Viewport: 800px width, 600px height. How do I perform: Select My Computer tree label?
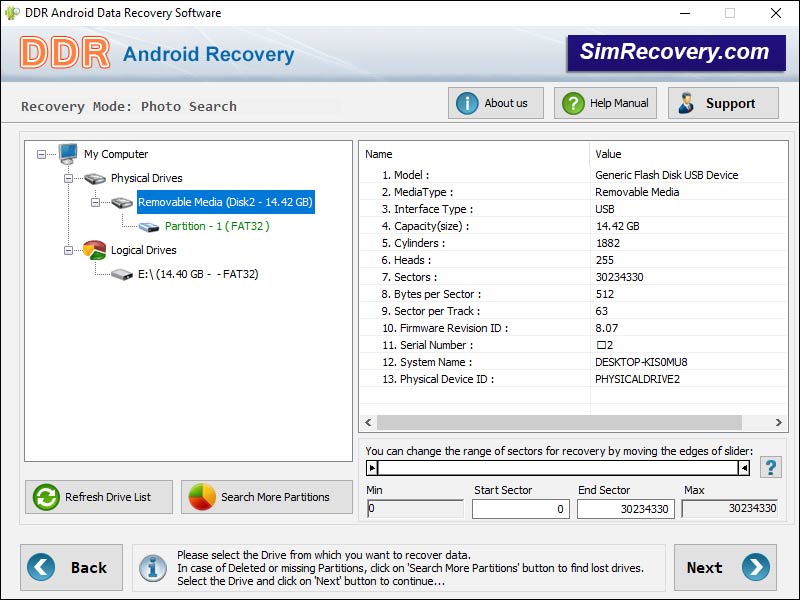(x=116, y=154)
